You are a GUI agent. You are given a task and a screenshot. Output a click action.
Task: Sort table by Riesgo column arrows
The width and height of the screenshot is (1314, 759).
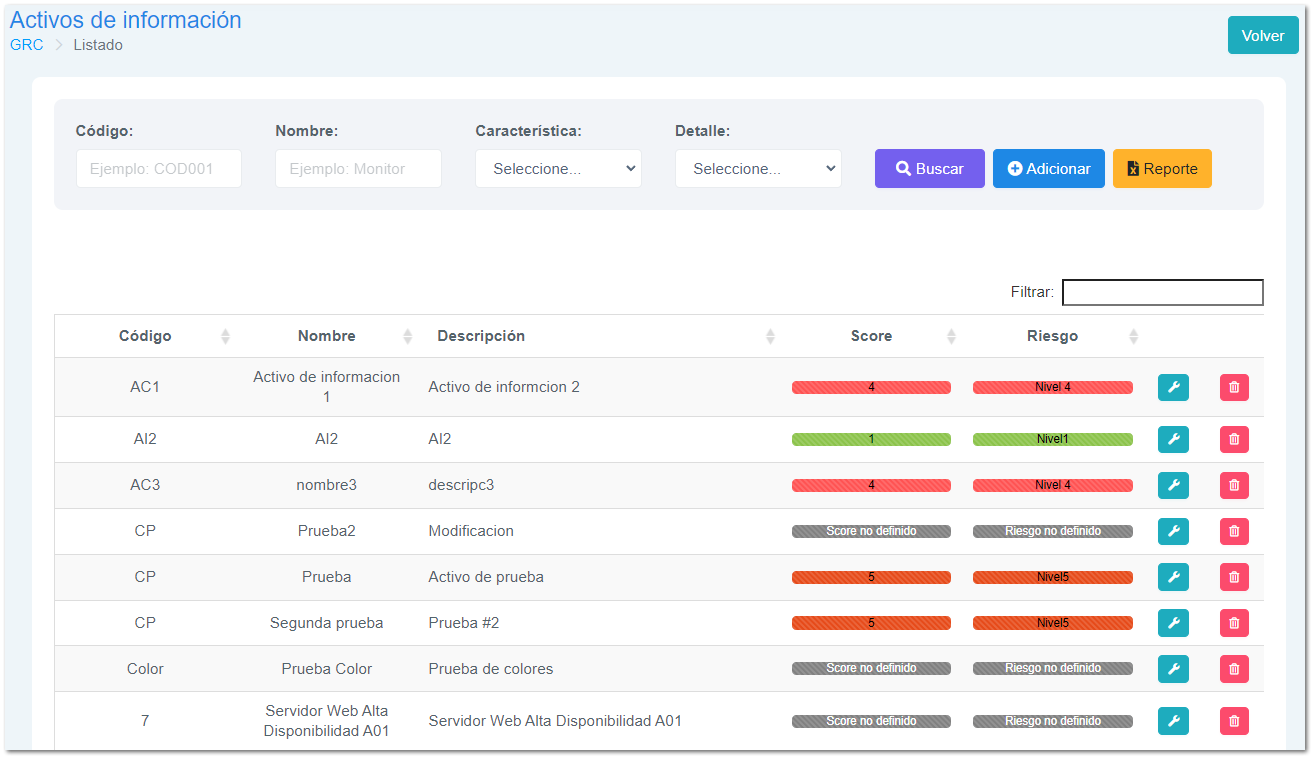tap(1133, 337)
